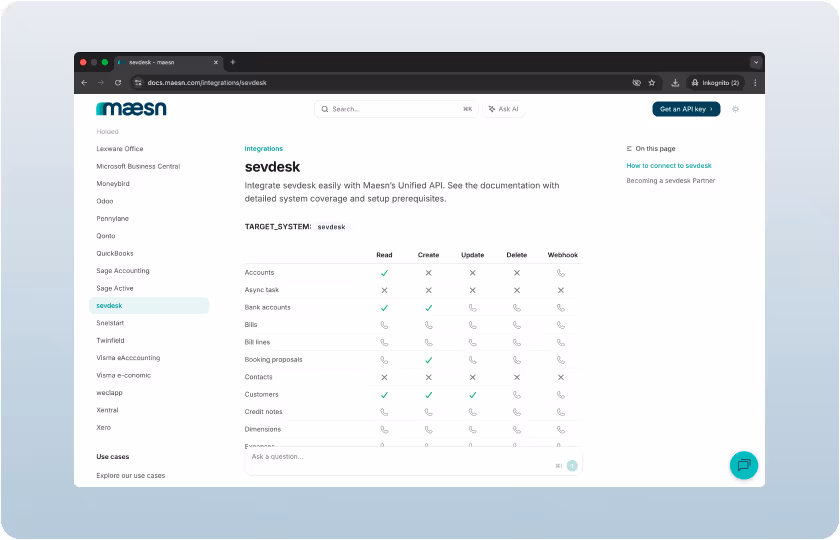
Task: Click the Delete phone icon for Customers
Action: coord(516,395)
